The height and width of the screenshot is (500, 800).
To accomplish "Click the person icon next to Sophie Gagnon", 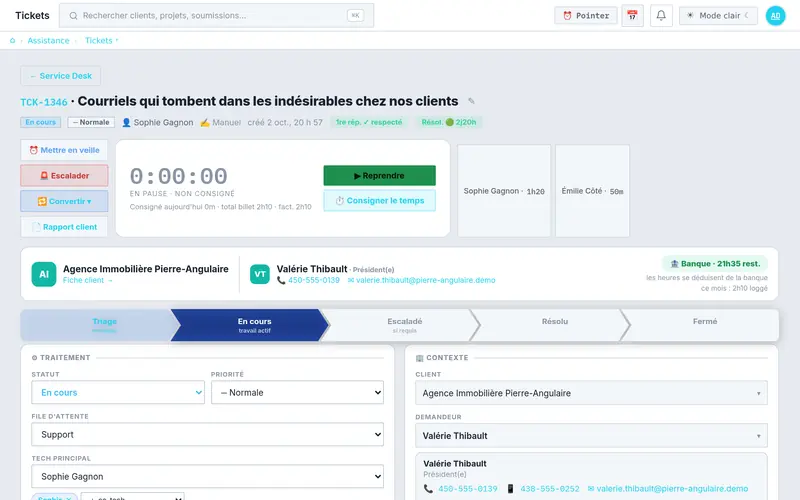I will click(126, 122).
